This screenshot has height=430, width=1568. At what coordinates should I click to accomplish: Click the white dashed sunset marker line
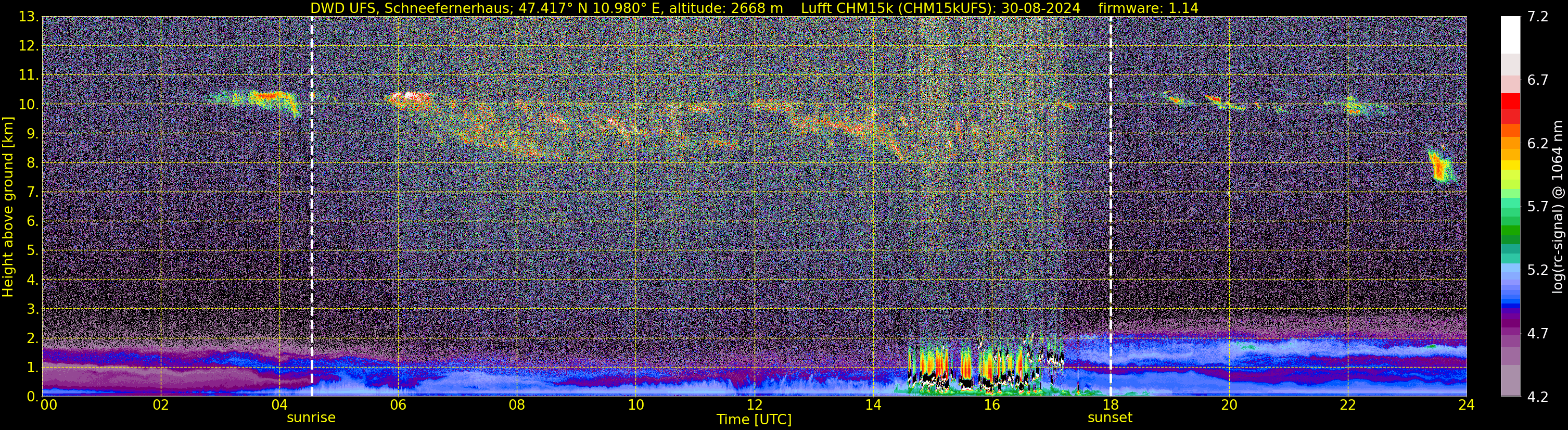pyautogui.click(x=1111, y=206)
